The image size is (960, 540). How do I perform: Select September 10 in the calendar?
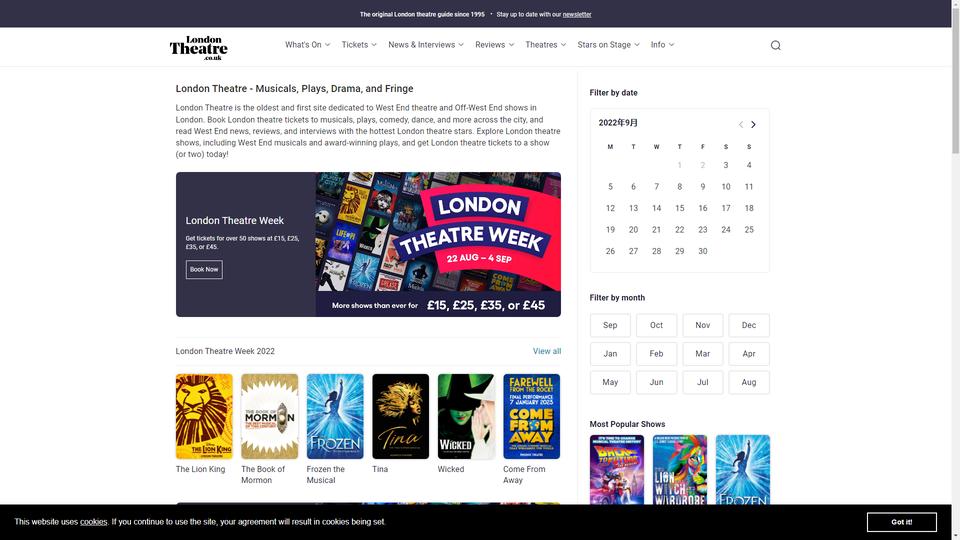pyautogui.click(x=726, y=187)
